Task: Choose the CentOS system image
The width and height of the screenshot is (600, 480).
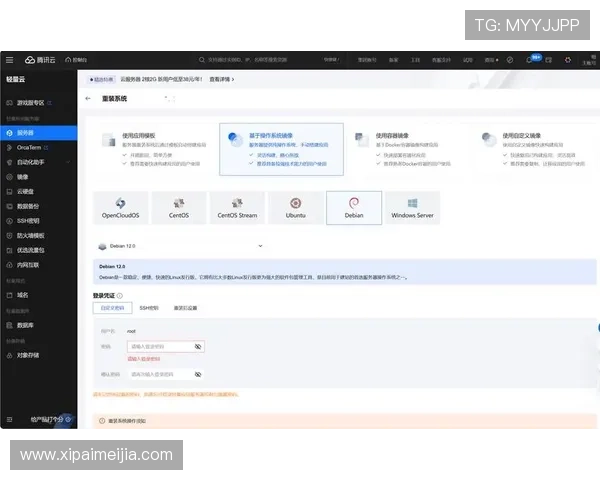Action: 179,208
